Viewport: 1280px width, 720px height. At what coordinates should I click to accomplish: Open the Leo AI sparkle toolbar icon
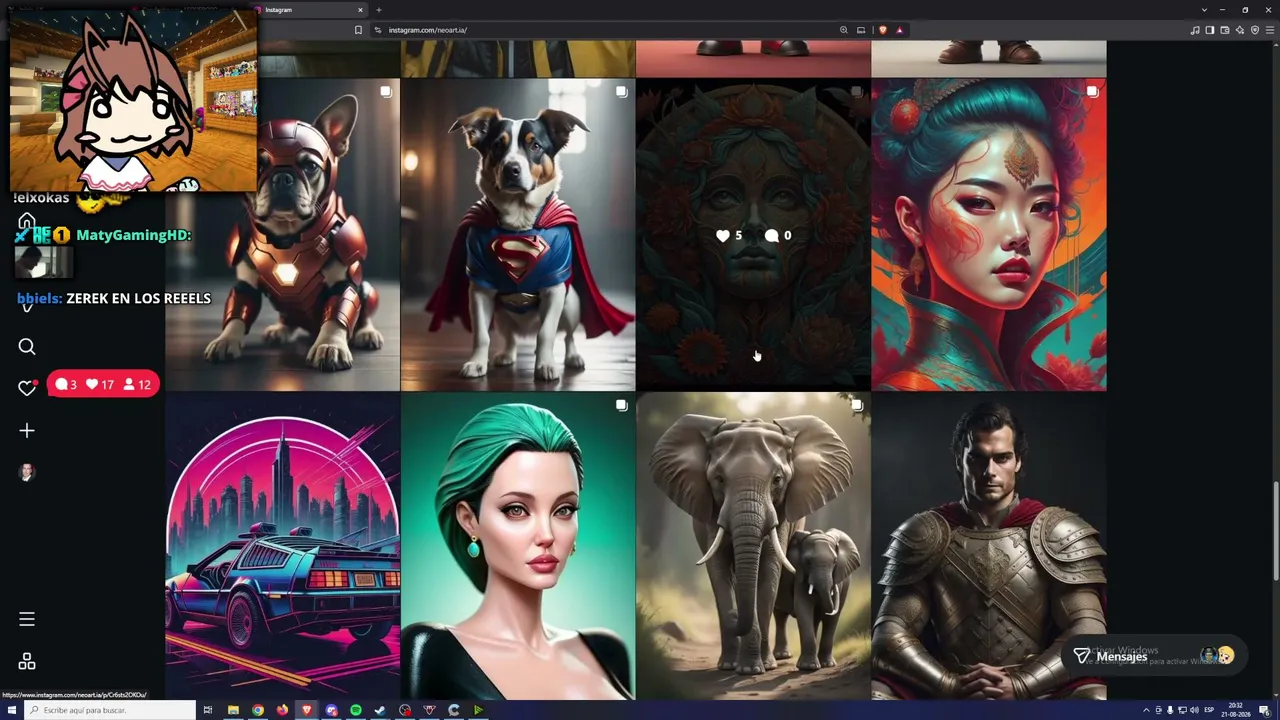click(x=1240, y=30)
